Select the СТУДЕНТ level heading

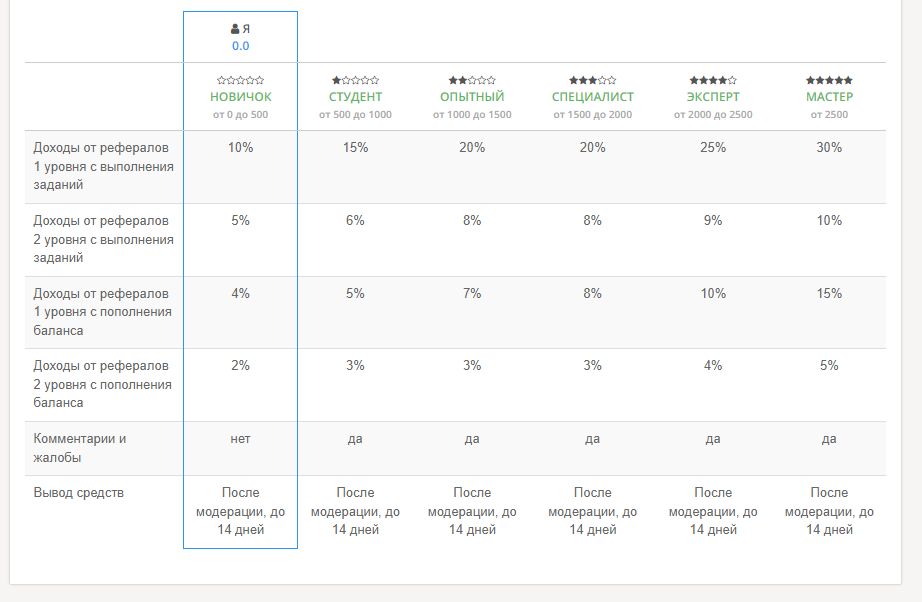[355, 97]
